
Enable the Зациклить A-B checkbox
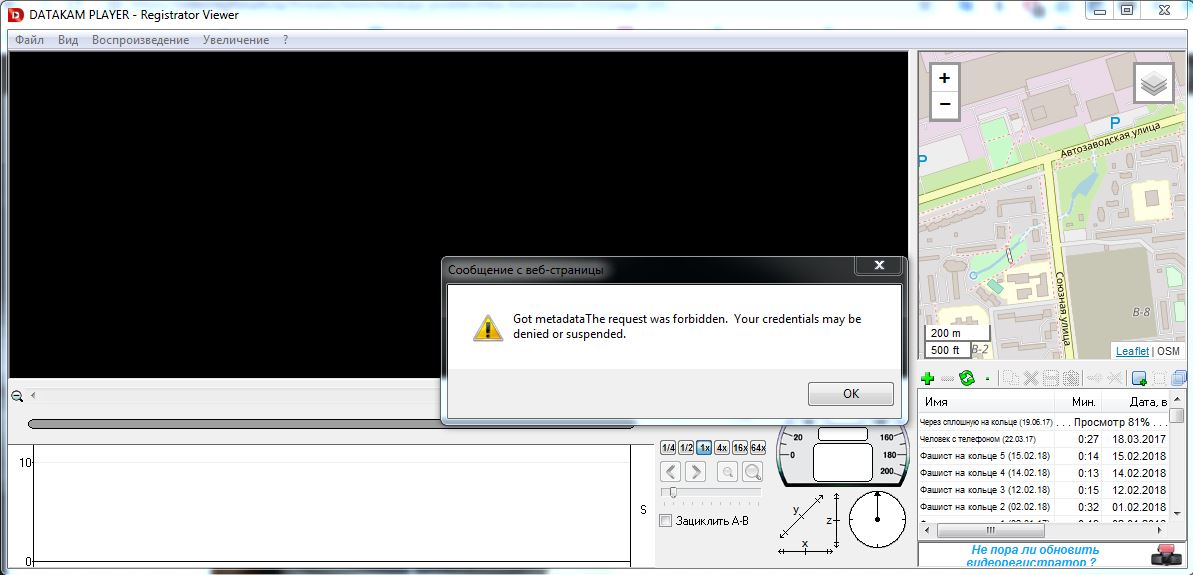tap(666, 521)
